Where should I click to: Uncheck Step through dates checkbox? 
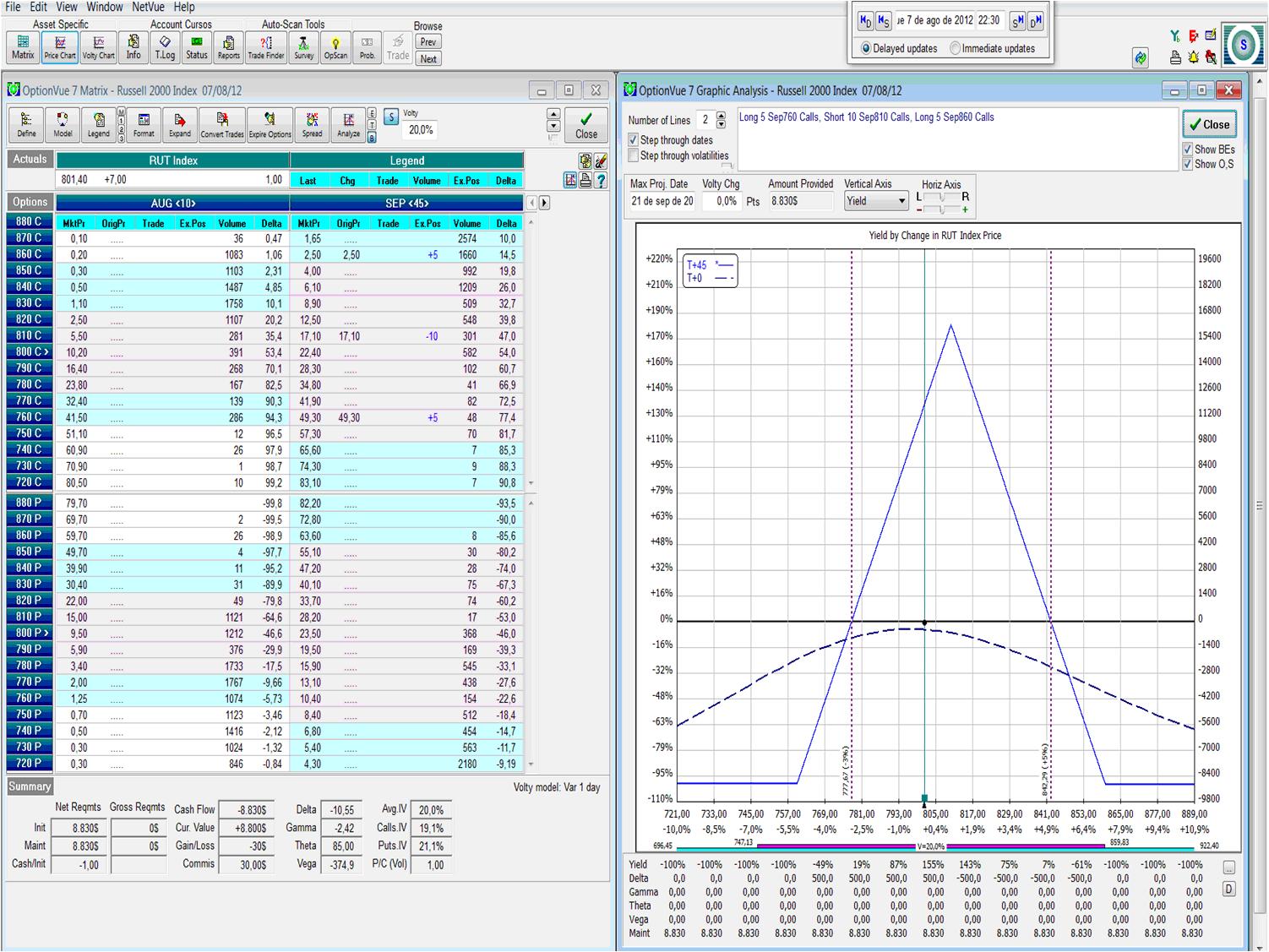tap(634, 140)
